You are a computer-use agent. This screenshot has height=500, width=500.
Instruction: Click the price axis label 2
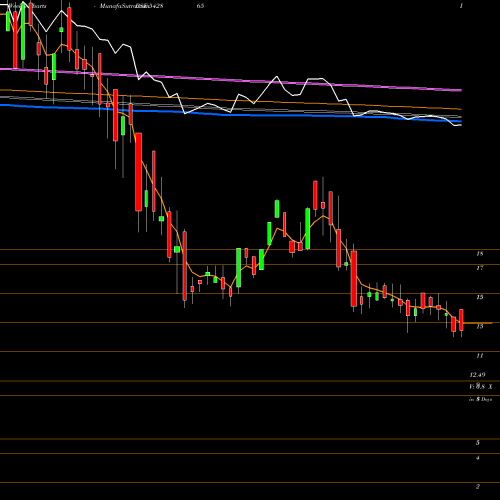click(478, 487)
